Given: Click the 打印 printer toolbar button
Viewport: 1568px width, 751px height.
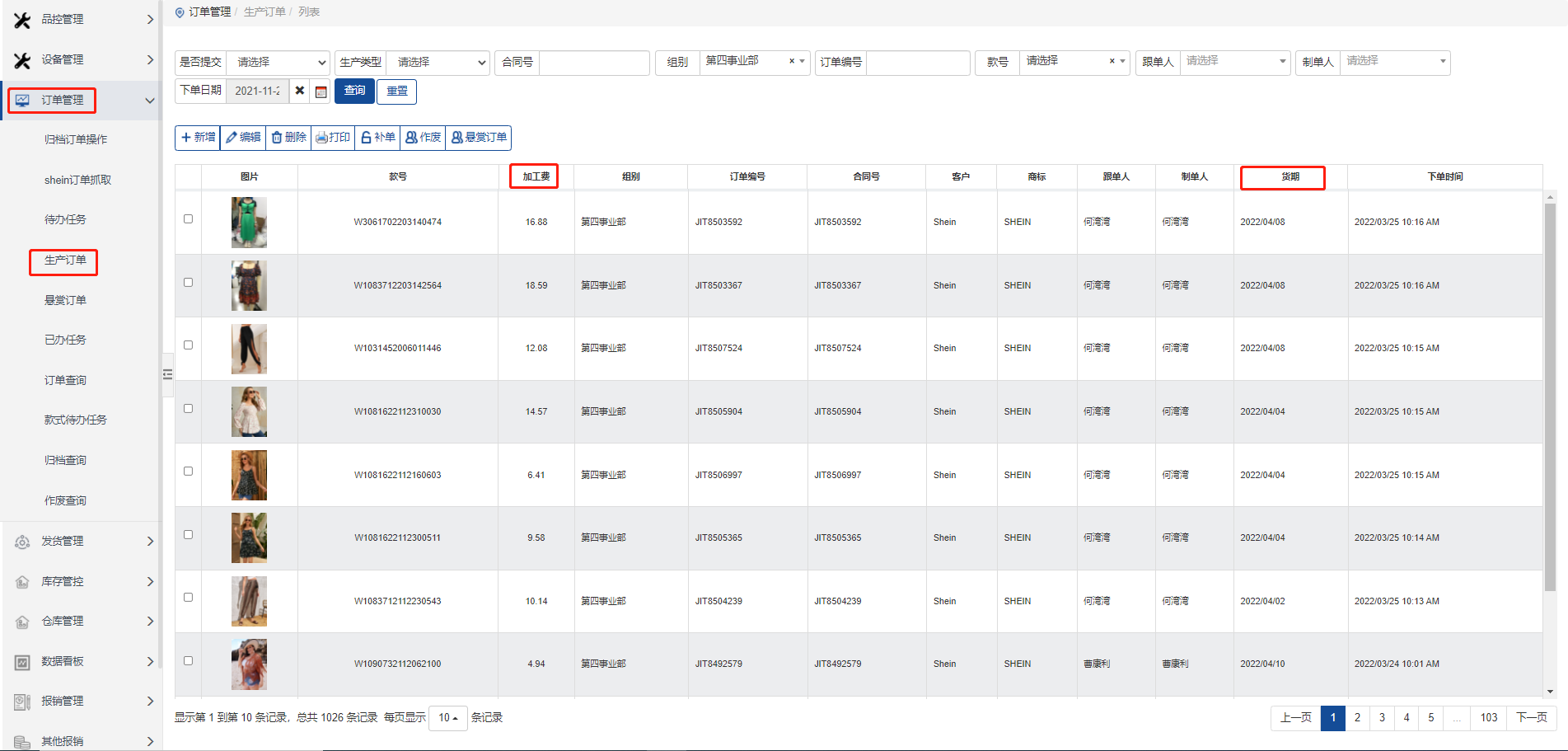Looking at the screenshot, I should pos(333,138).
